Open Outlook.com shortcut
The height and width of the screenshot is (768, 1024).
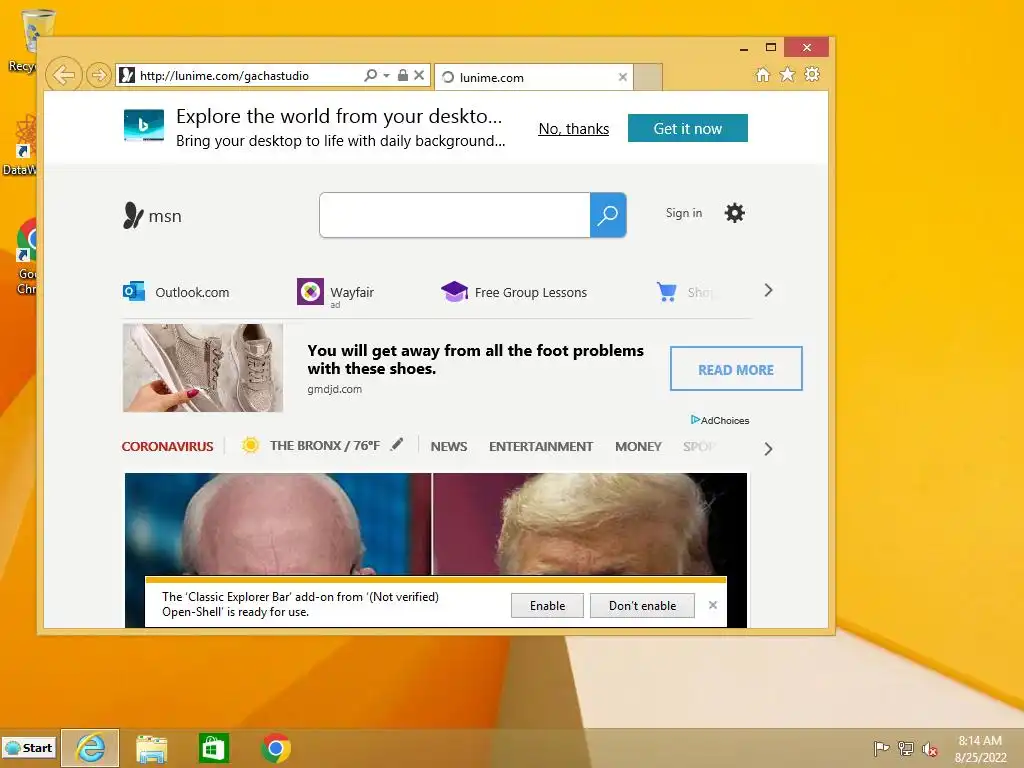(176, 292)
